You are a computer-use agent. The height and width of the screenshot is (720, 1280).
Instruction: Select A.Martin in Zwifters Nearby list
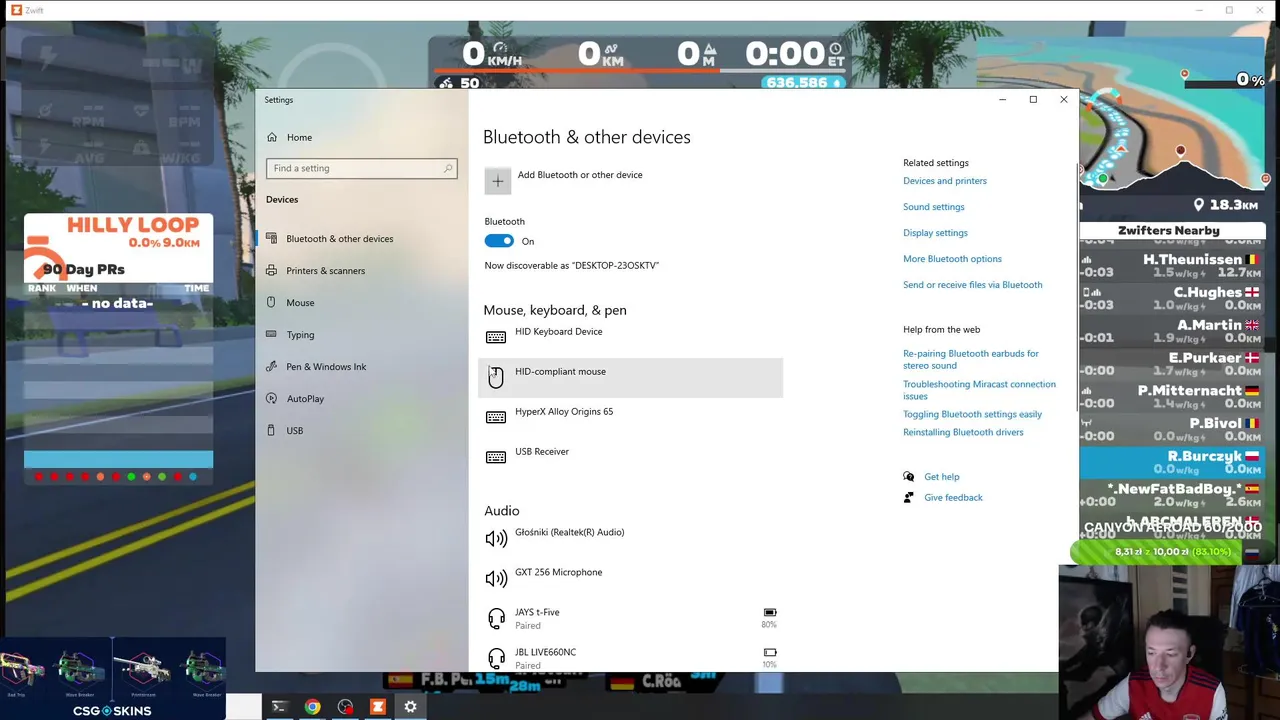[x=1172, y=331]
